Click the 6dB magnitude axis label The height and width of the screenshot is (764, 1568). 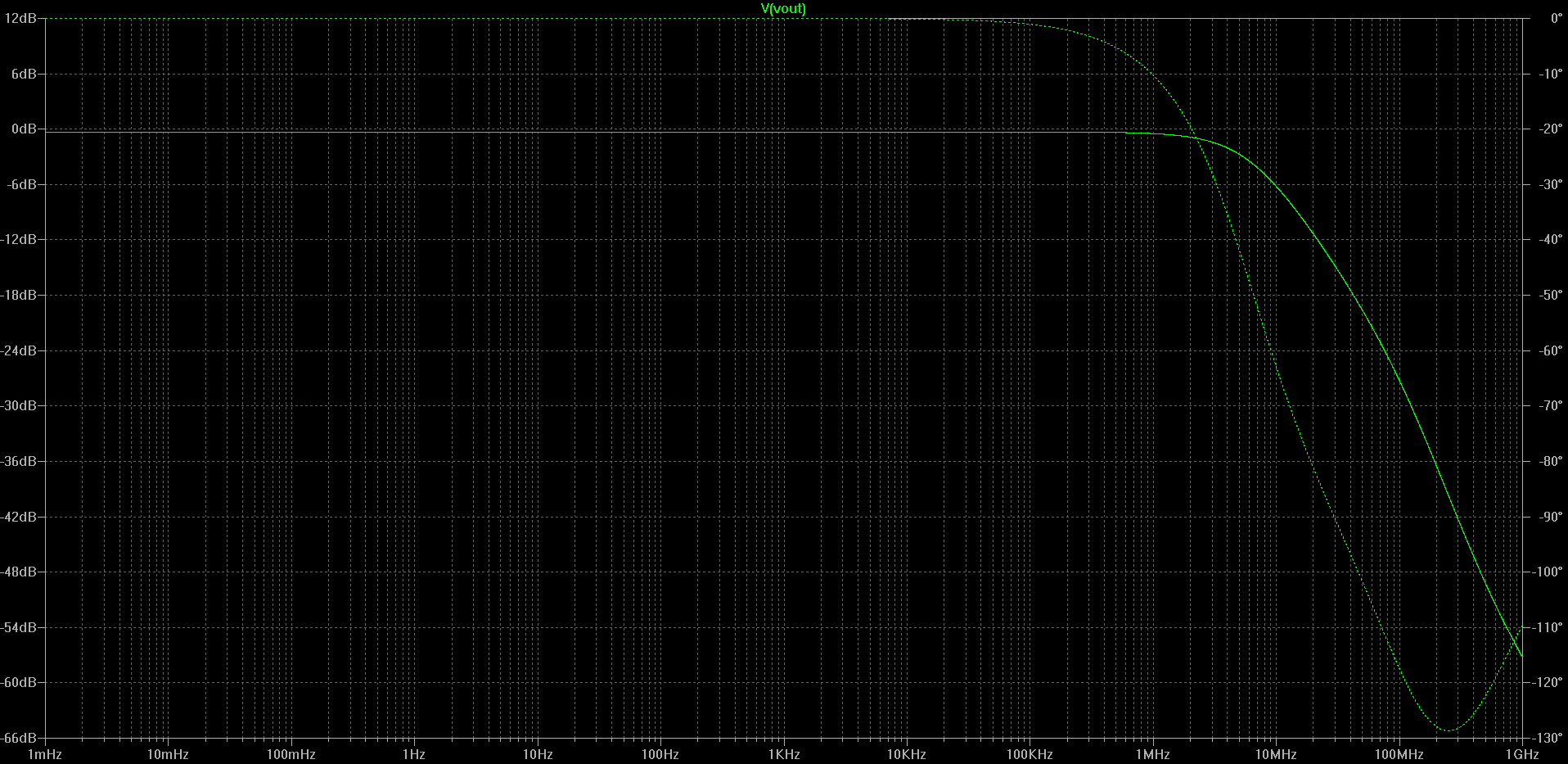tap(24, 74)
